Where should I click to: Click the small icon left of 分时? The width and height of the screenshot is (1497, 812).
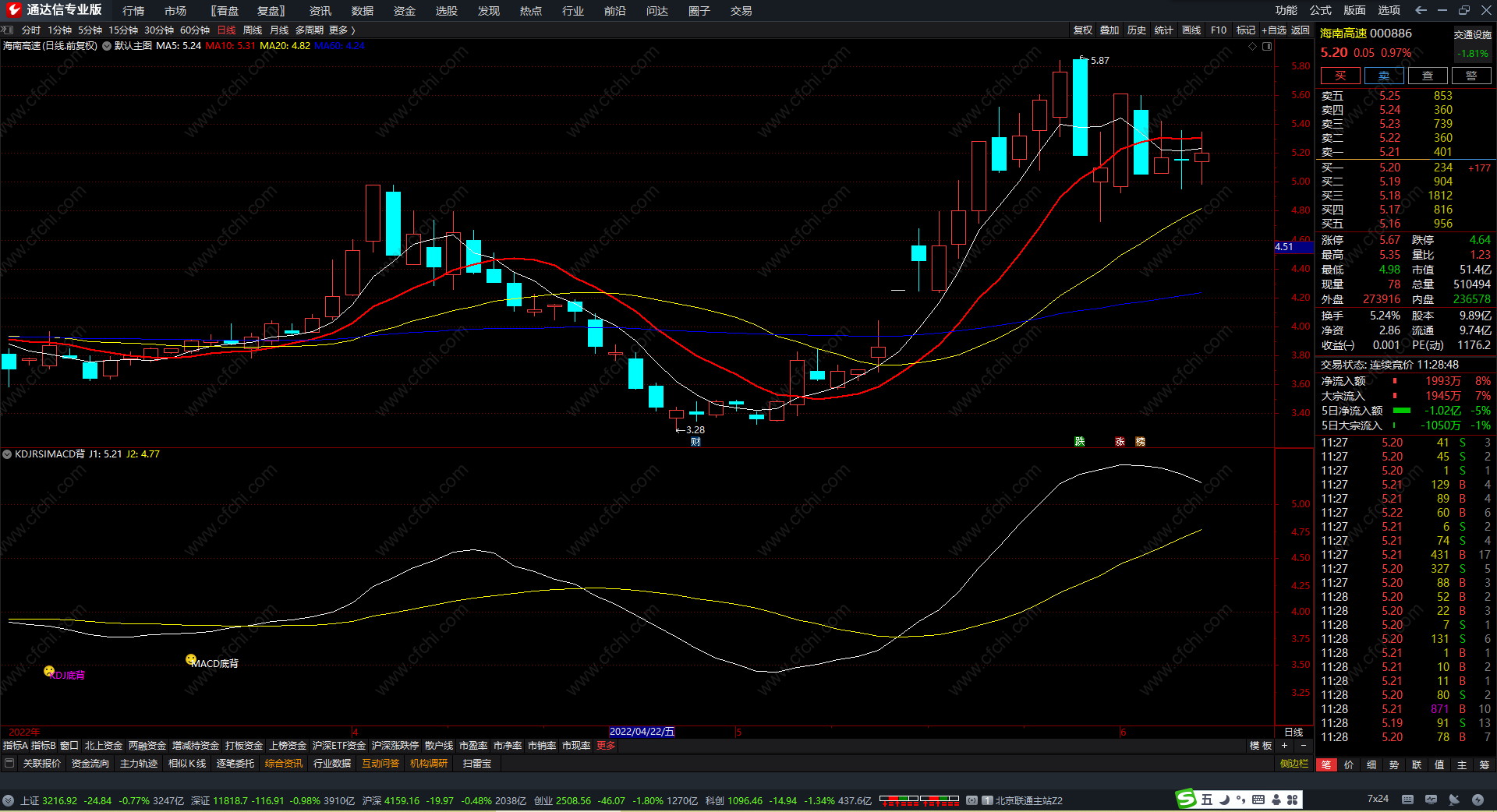tap(8, 30)
